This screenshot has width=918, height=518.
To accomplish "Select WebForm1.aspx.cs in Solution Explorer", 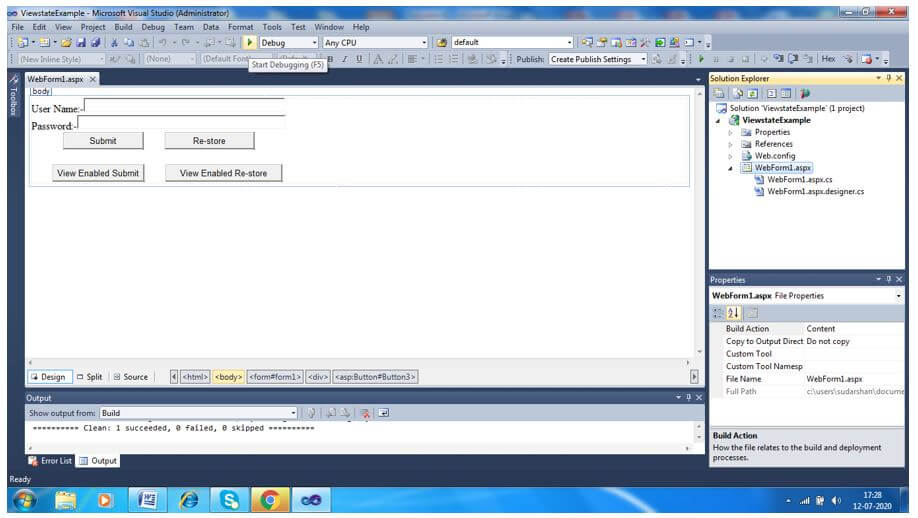I will click(x=799, y=180).
